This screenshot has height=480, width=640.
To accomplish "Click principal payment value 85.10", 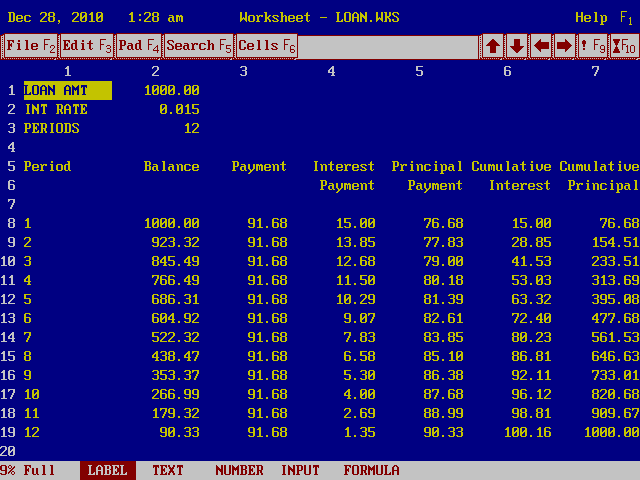I will 443,356.
